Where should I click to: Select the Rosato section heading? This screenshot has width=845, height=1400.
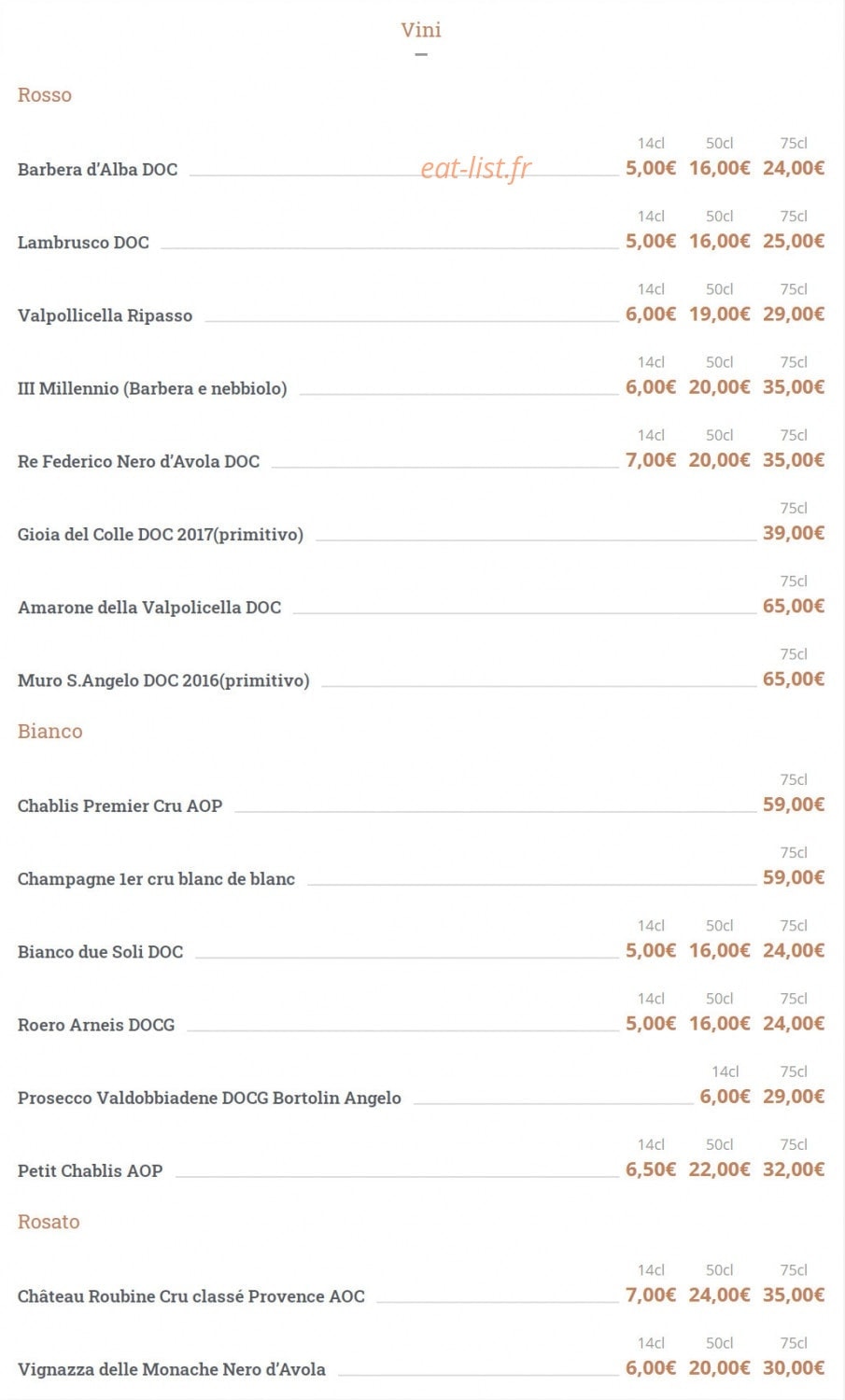[49, 1222]
